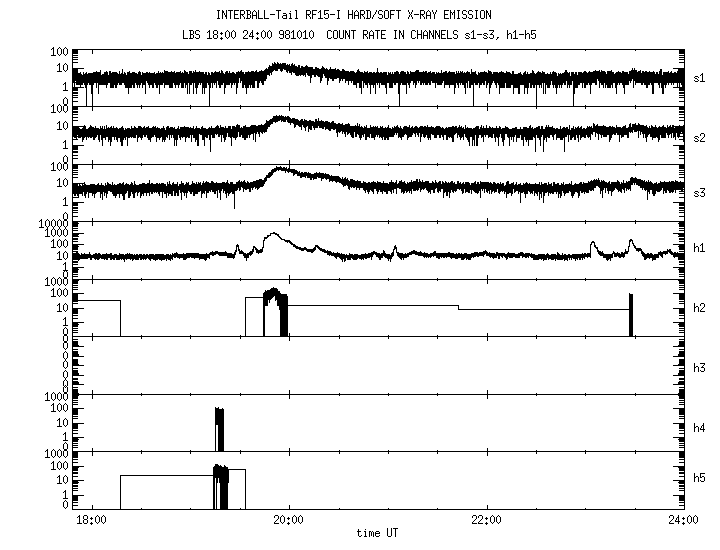Click the 10000 y-axis label on h1
Viewport: 720px width, 550px height.
tap(52, 223)
